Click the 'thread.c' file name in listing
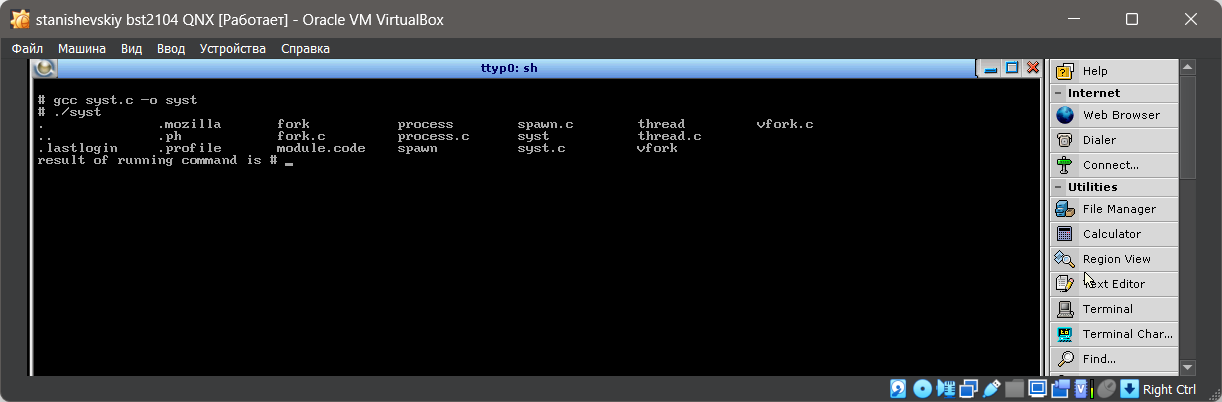Screen dimensions: 1222x402 pos(669,136)
